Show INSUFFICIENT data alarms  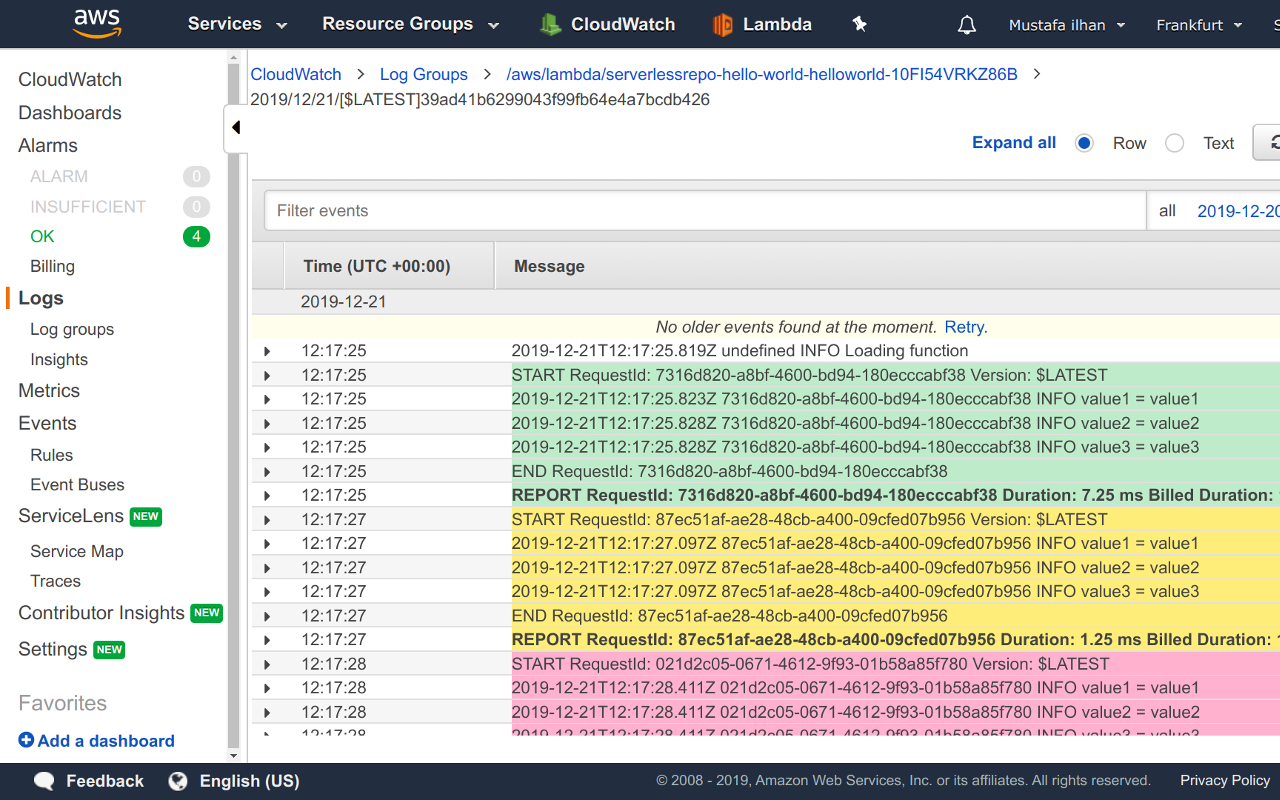[x=88, y=206]
